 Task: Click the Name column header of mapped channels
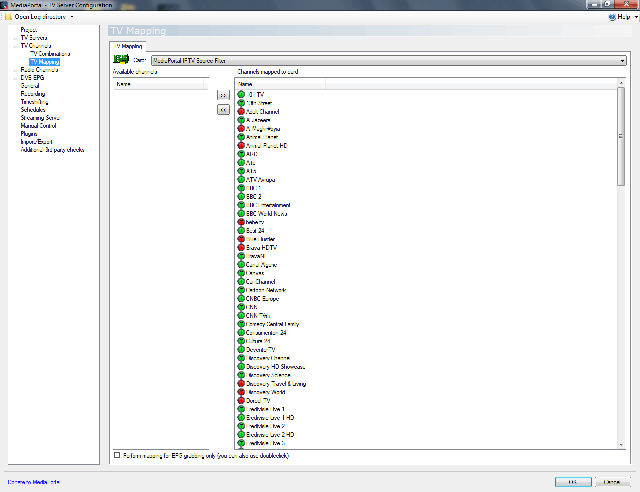(281, 84)
